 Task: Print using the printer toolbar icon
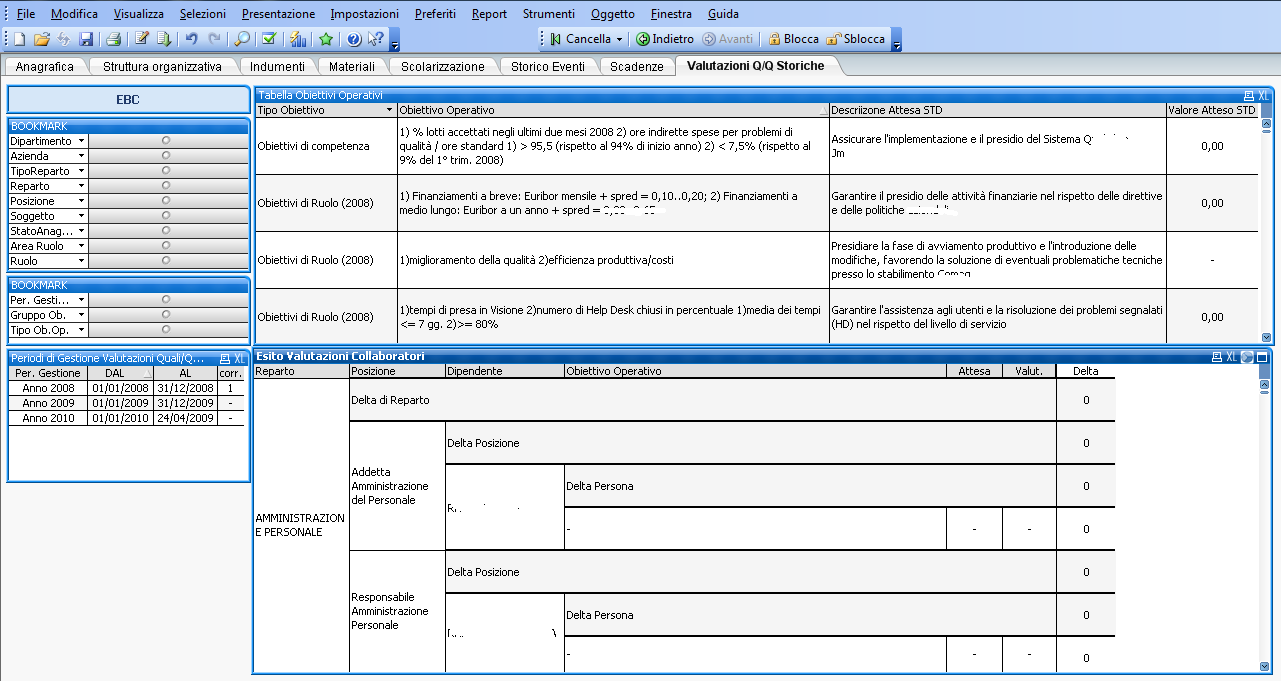pyautogui.click(x=113, y=39)
